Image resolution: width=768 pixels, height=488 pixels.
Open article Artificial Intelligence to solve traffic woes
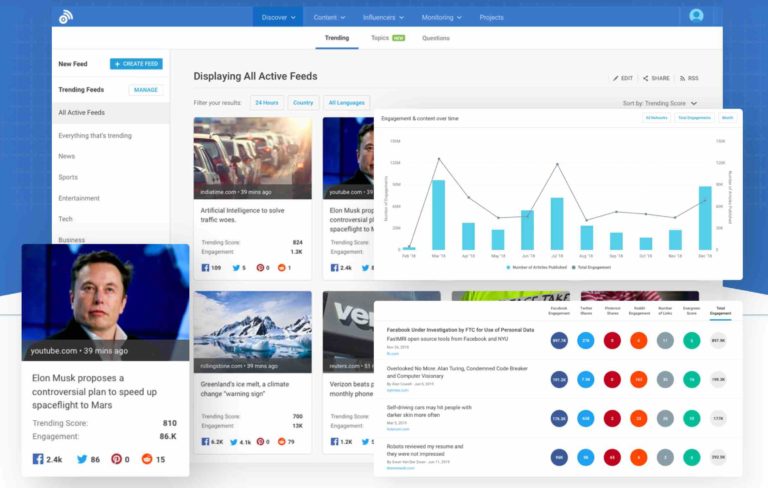[242, 215]
